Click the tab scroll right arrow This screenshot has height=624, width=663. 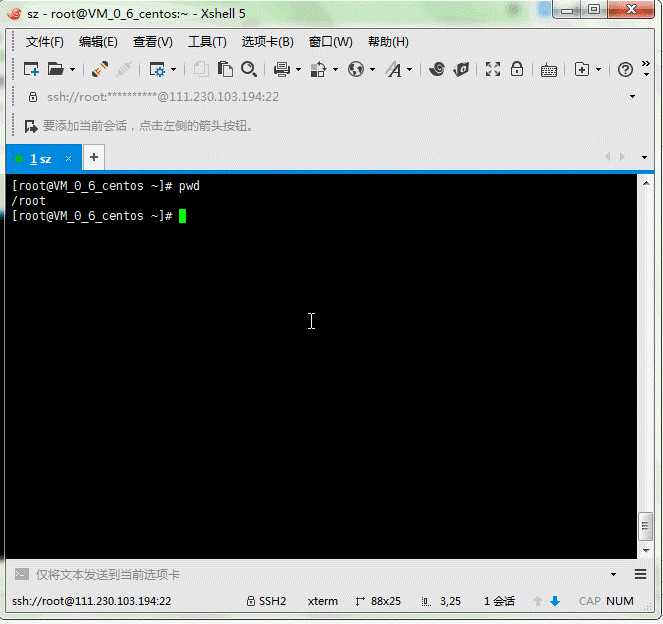tap(622, 157)
